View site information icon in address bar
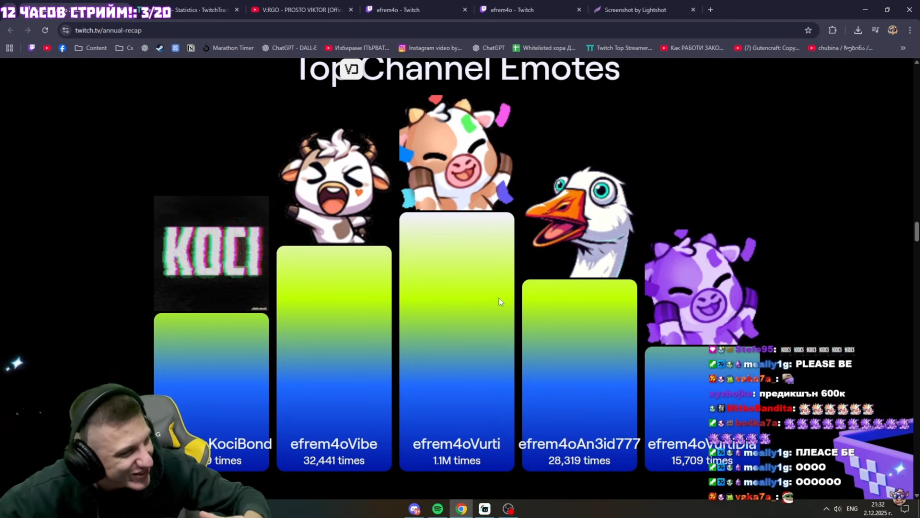Image resolution: width=920 pixels, height=518 pixels. pyautogui.click(x=66, y=30)
